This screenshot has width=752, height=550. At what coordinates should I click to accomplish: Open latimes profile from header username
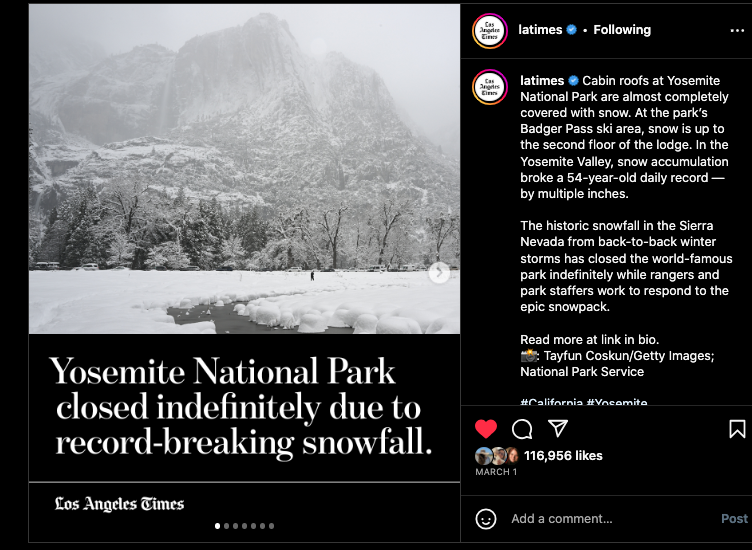(540, 30)
